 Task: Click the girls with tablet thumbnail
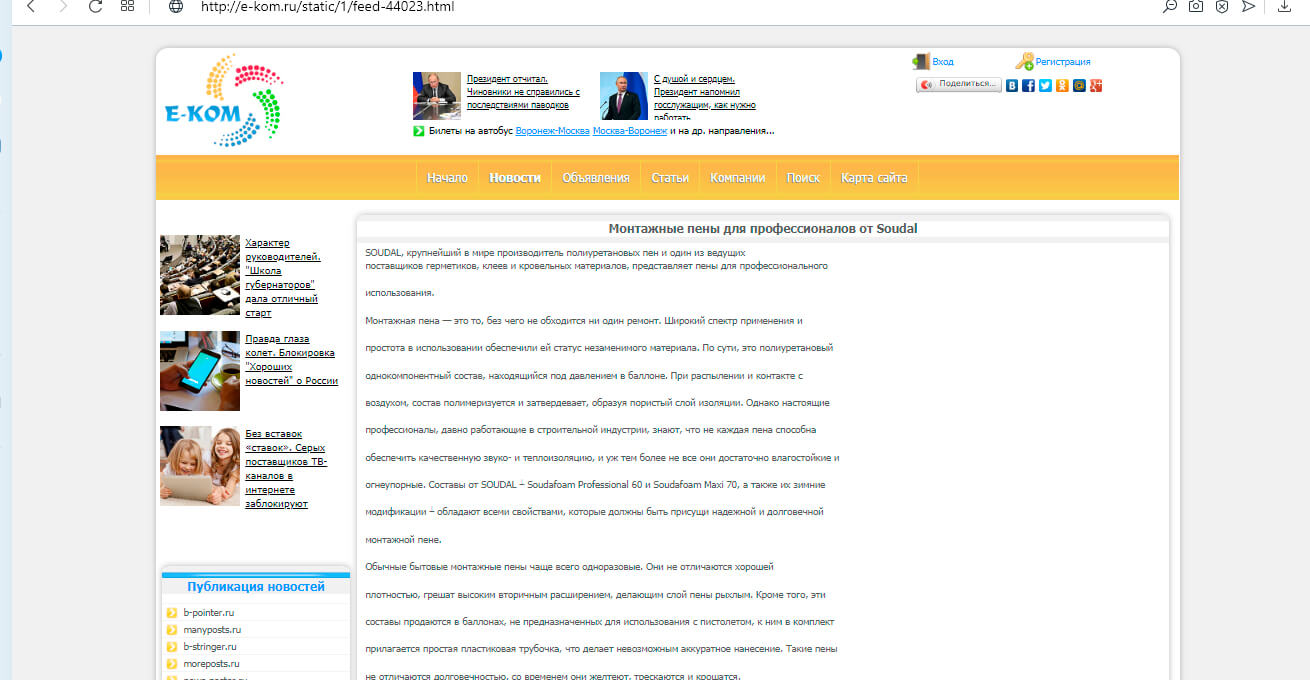coord(200,466)
